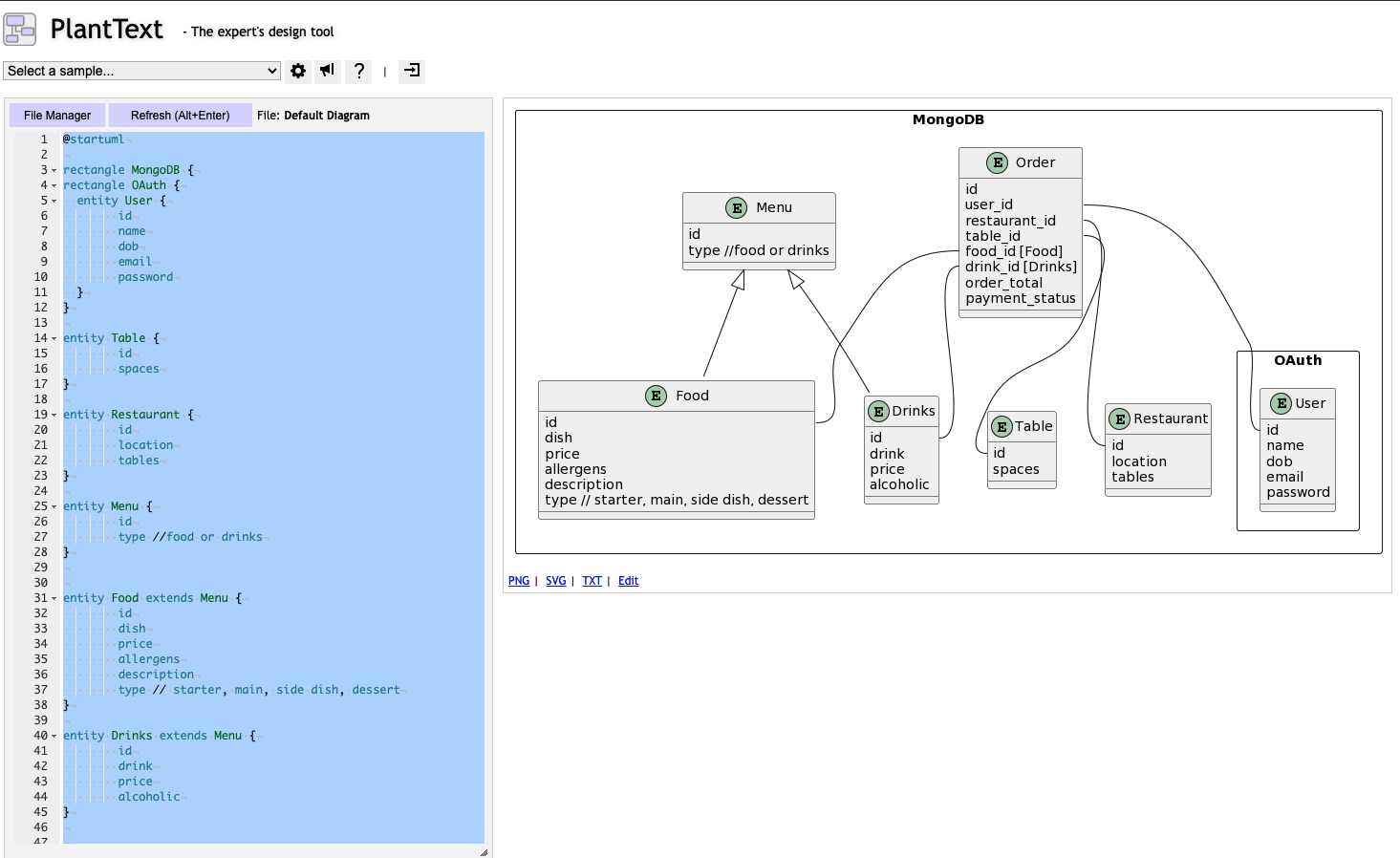Click the entity icon of Table in diagram
The height and width of the screenshot is (858, 1400).
tap(1002, 426)
